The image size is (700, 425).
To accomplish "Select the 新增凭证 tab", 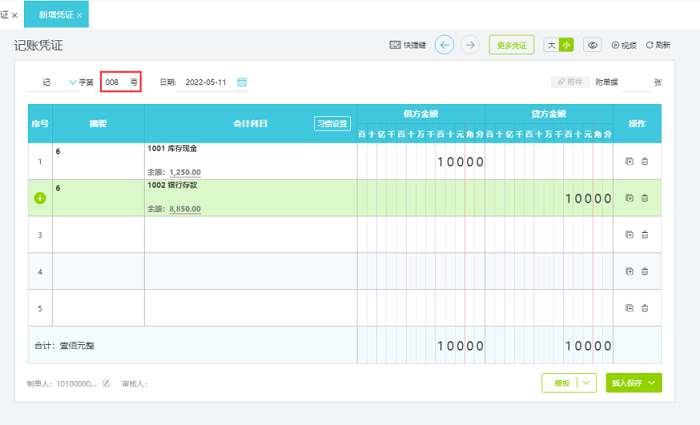I will pyautogui.click(x=55, y=15).
